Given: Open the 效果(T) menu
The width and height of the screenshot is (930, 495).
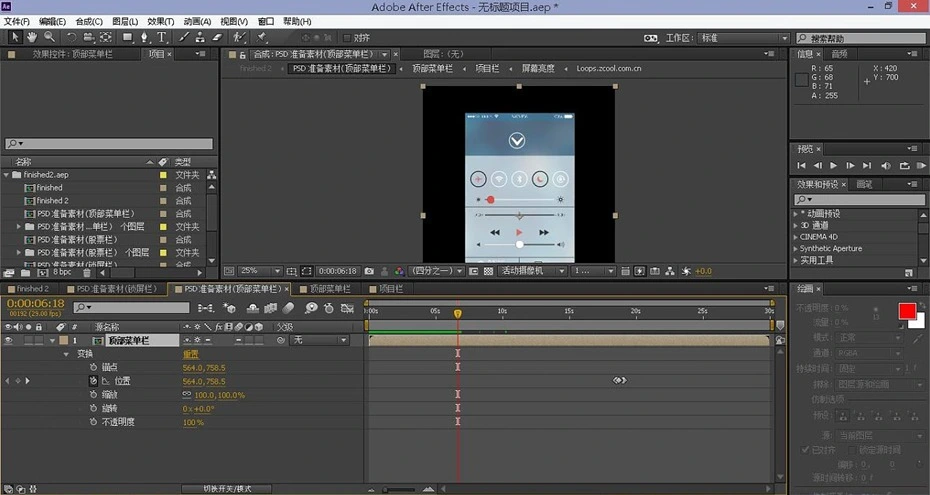Looking at the screenshot, I should click(161, 21).
